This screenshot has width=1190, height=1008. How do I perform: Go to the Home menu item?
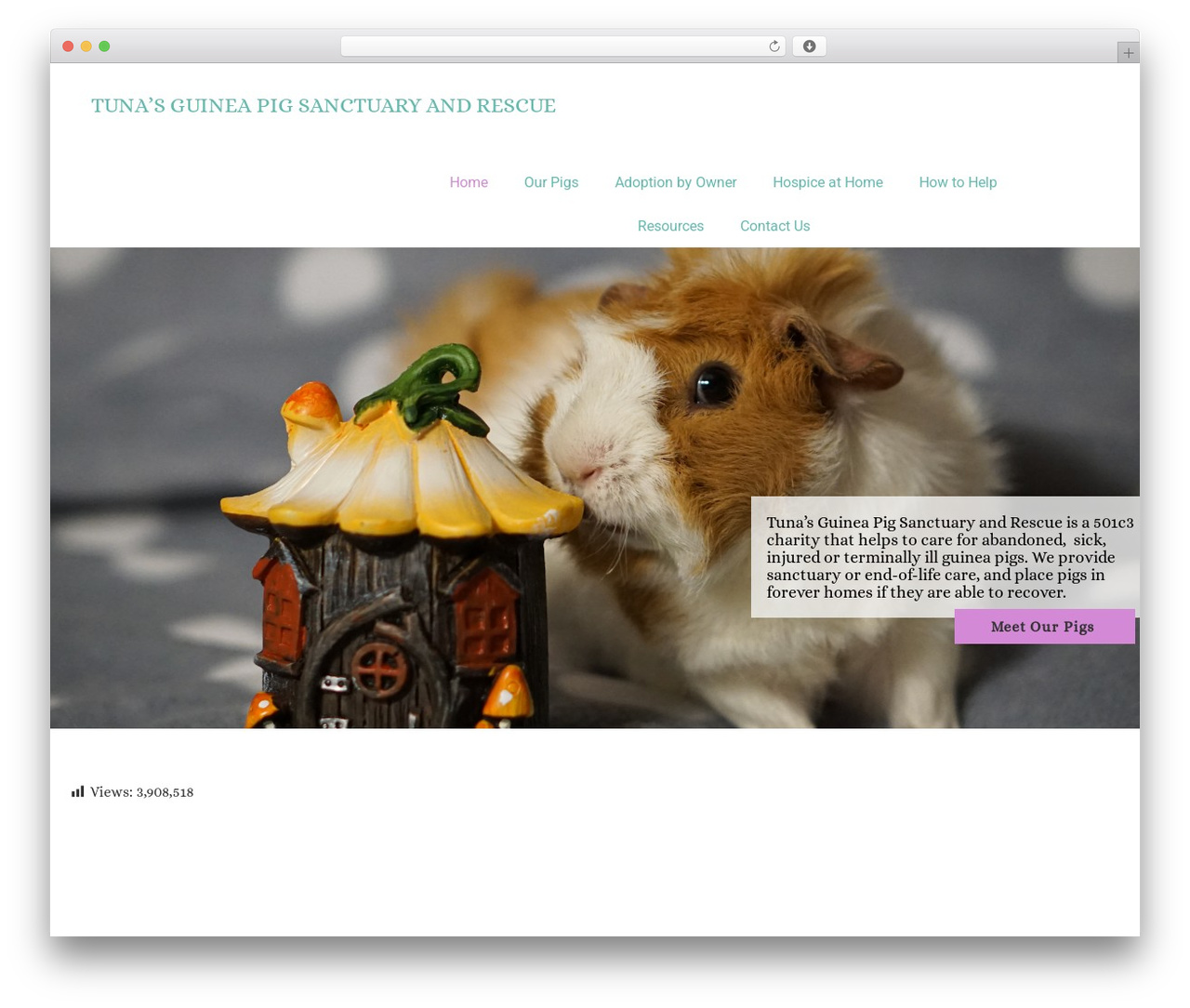click(469, 182)
